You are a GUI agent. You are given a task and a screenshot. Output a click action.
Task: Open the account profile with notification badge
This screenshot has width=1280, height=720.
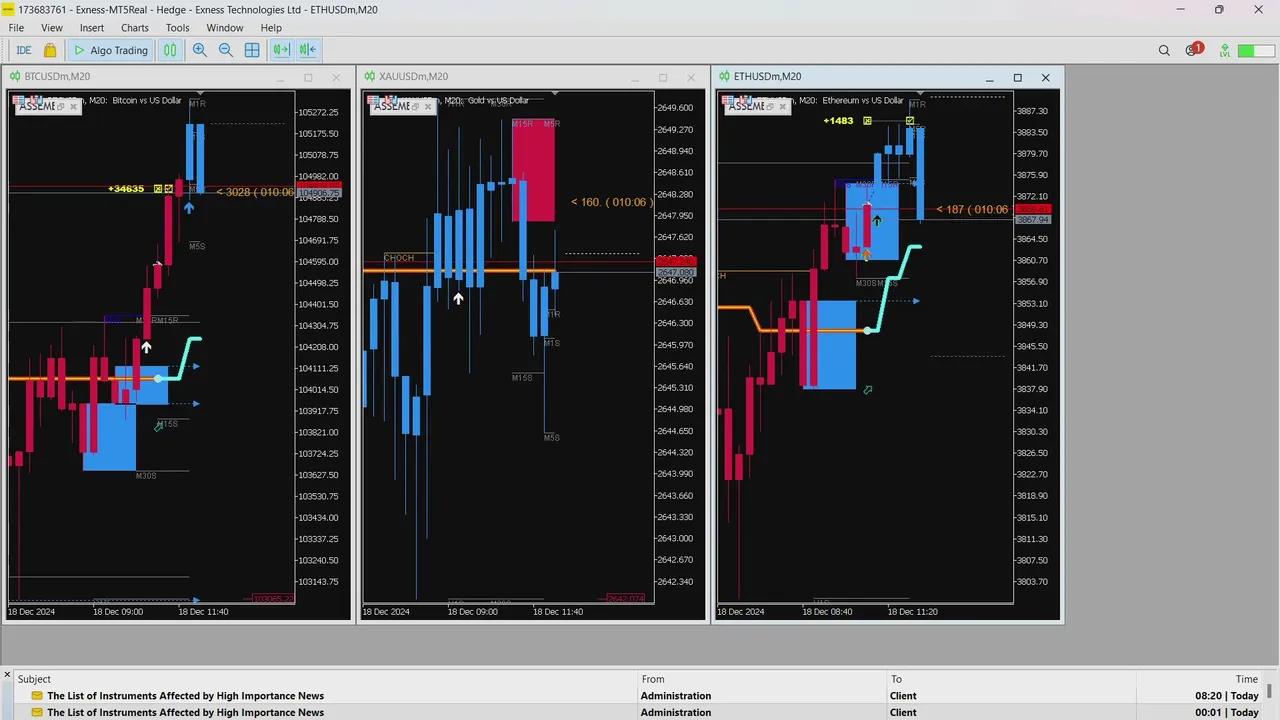click(x=1193, y=50)
